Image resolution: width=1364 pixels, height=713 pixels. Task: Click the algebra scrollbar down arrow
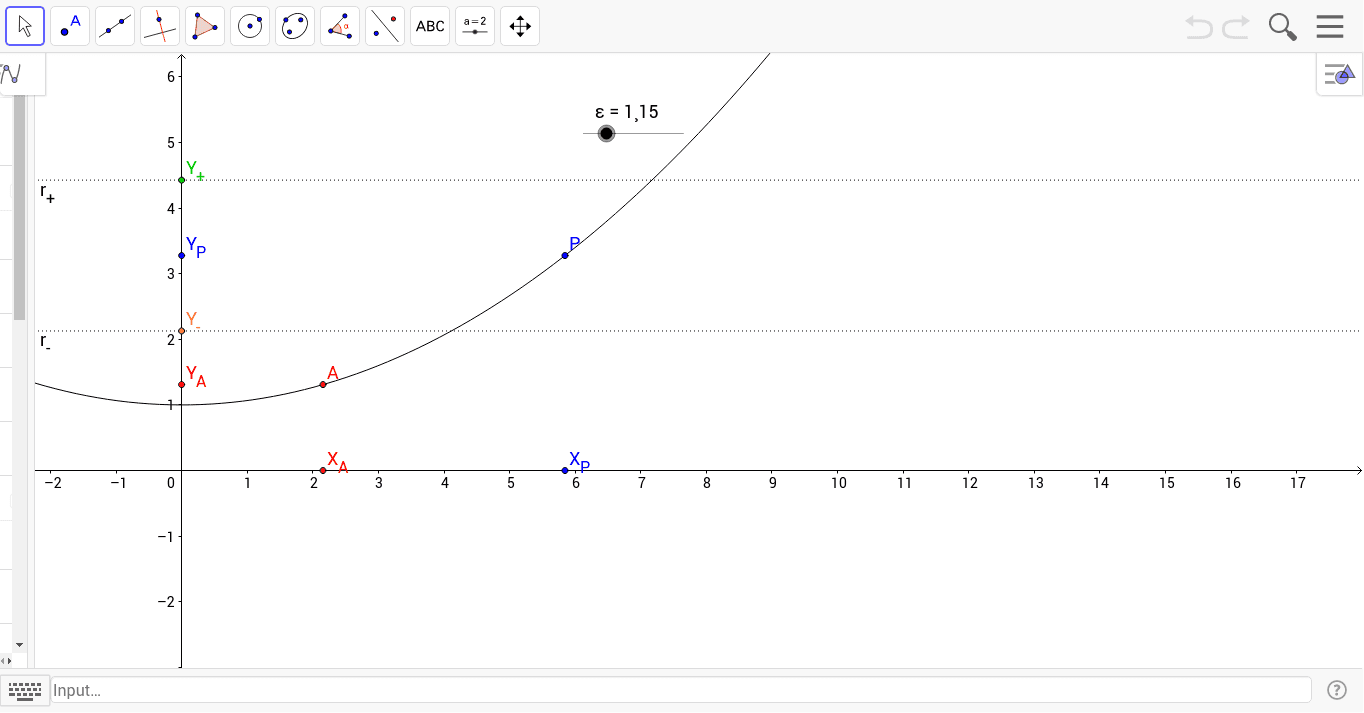click(19, 645)
